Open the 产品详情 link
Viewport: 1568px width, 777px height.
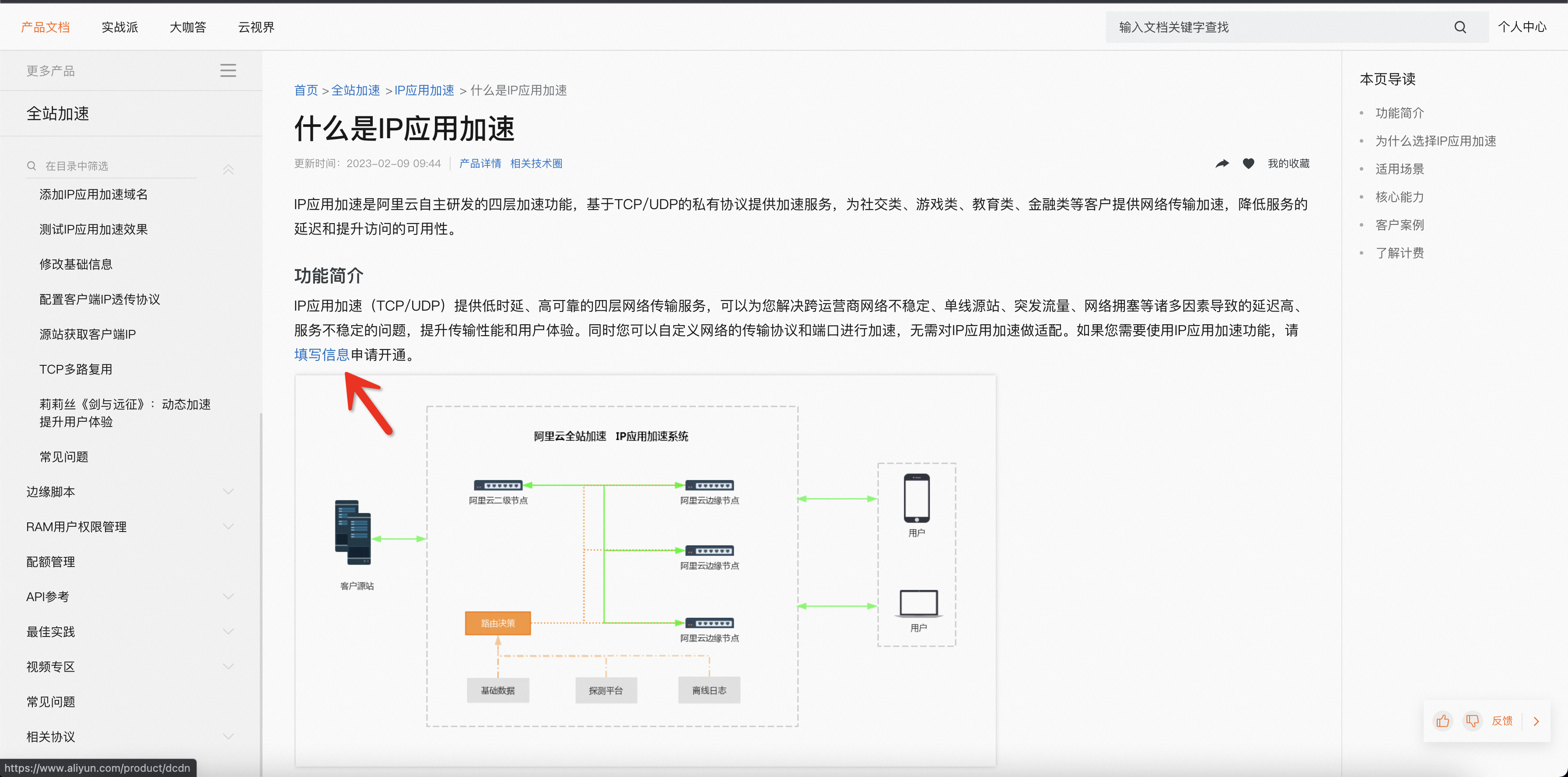click(480, 164)
